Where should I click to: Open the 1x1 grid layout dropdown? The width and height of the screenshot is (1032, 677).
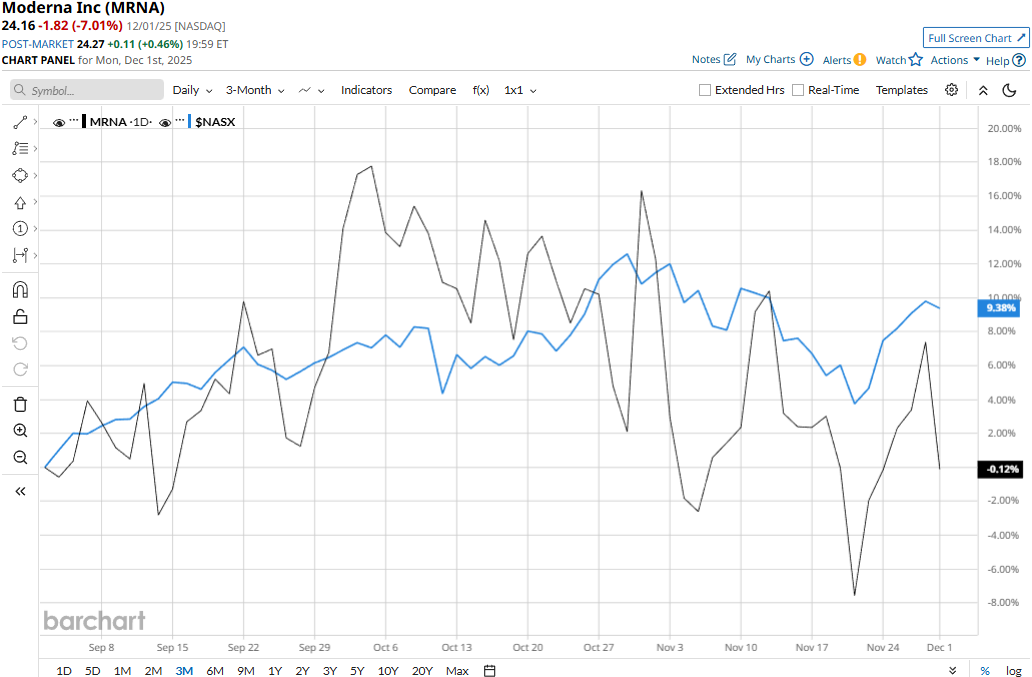[x=520, y=90]
